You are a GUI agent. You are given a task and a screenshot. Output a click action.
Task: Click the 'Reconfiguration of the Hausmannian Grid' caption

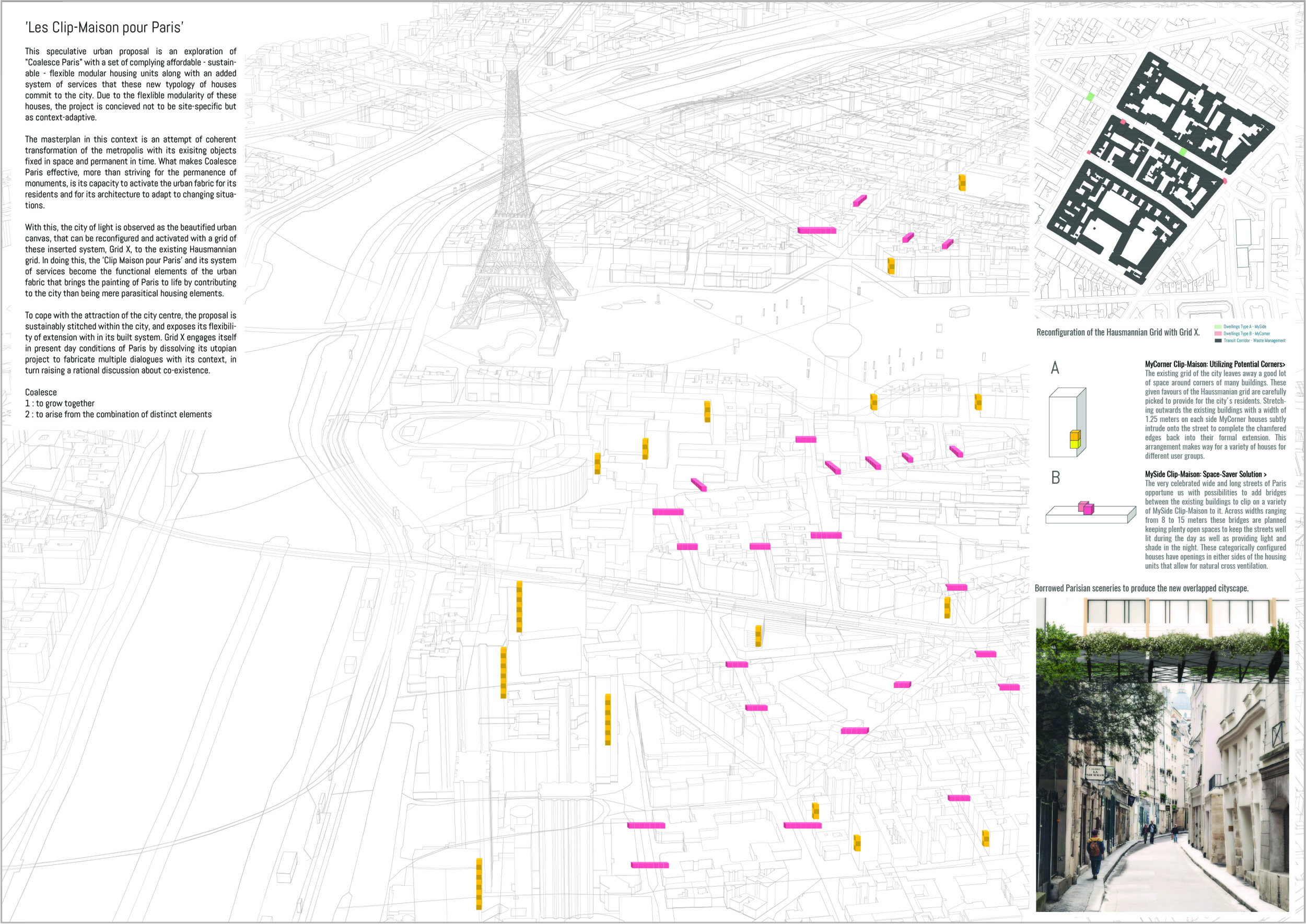(x=1117, y=332)
